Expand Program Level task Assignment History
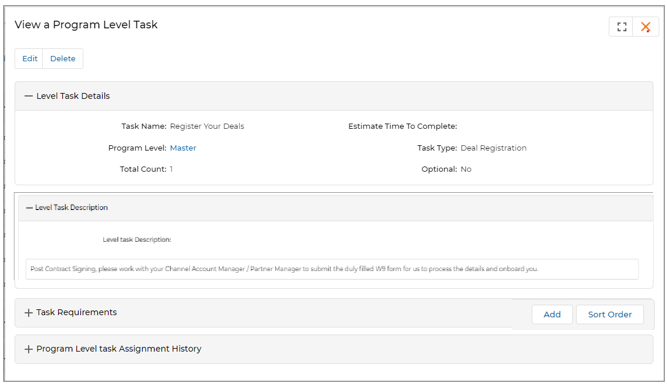 29,349
